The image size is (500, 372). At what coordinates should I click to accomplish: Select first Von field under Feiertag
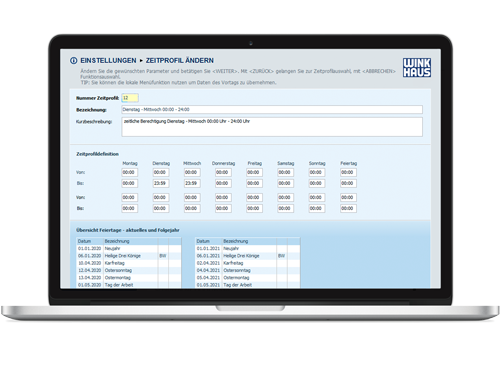348,172
